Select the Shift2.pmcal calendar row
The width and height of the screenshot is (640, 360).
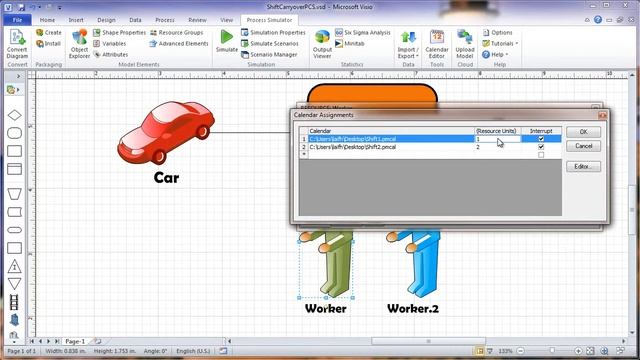(x=430, y=147)
